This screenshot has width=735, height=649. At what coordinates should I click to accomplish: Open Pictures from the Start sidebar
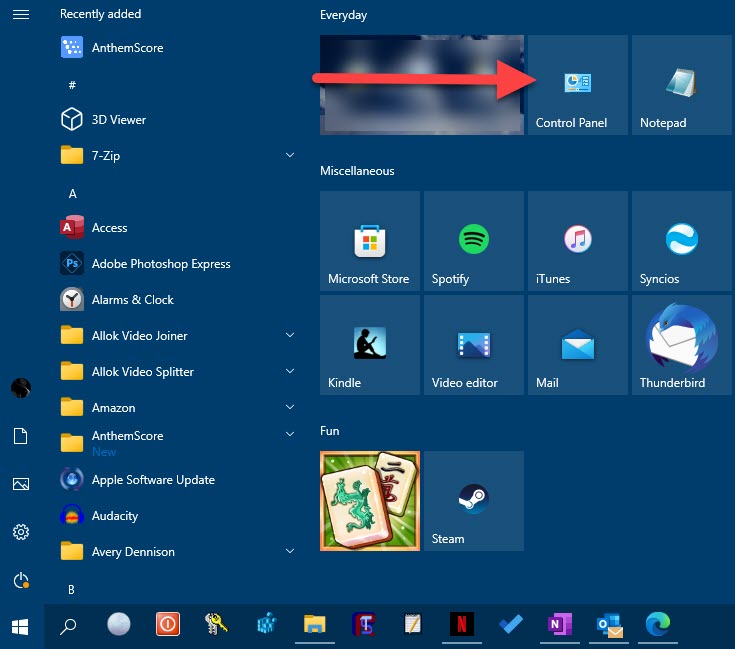[21, 484]
